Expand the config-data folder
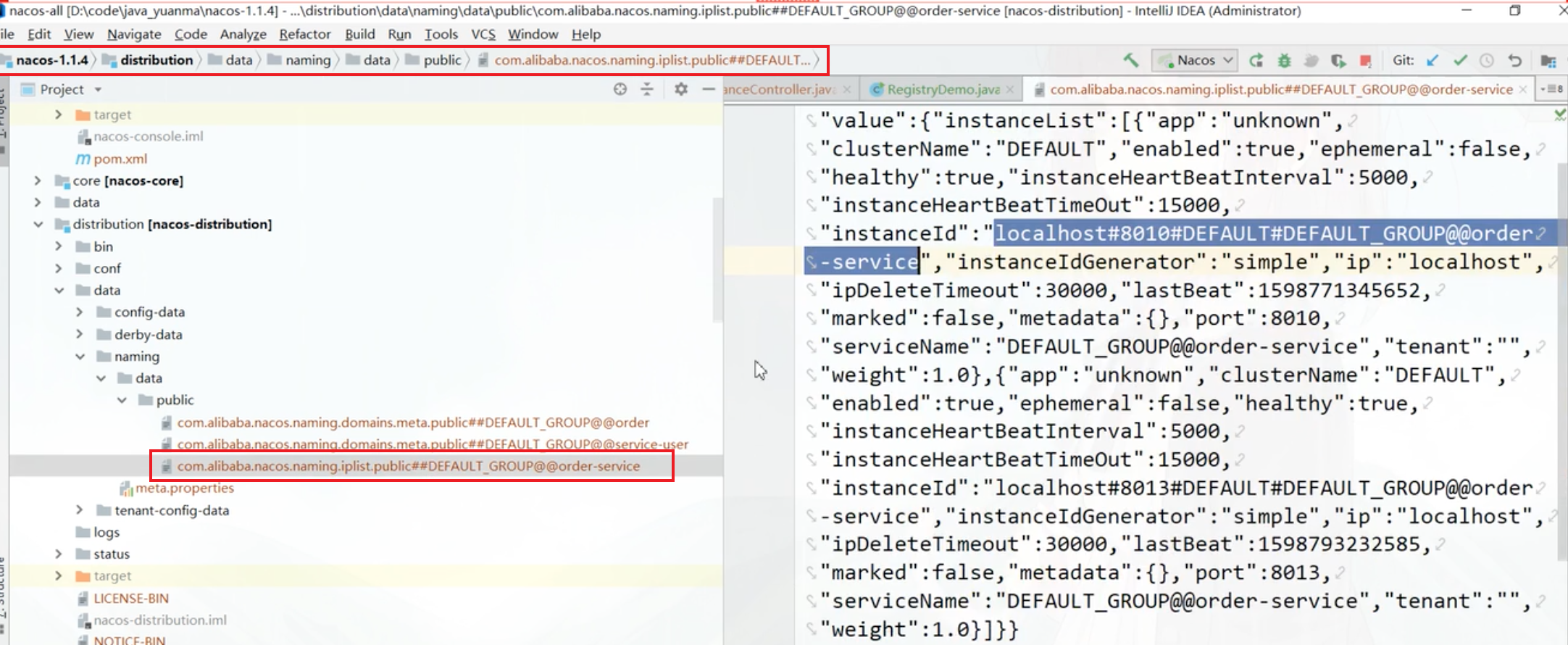 click(x=80, y=312)
